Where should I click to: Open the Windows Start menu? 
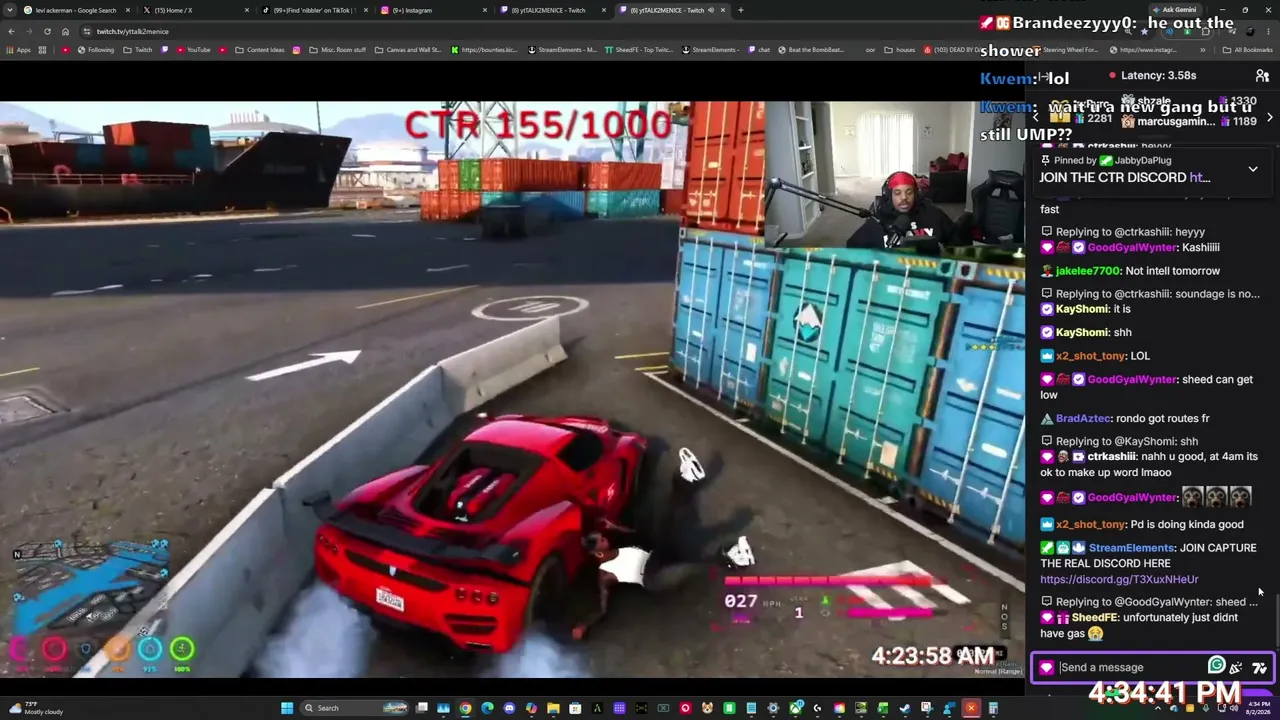[x=287, y=708]
